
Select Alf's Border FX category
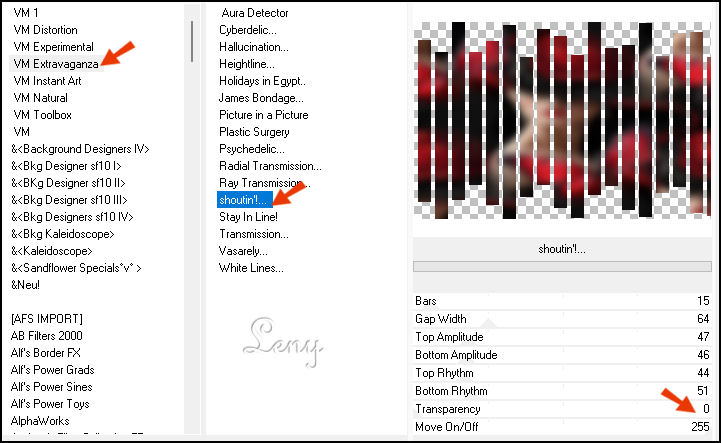(x=46, y=353)
